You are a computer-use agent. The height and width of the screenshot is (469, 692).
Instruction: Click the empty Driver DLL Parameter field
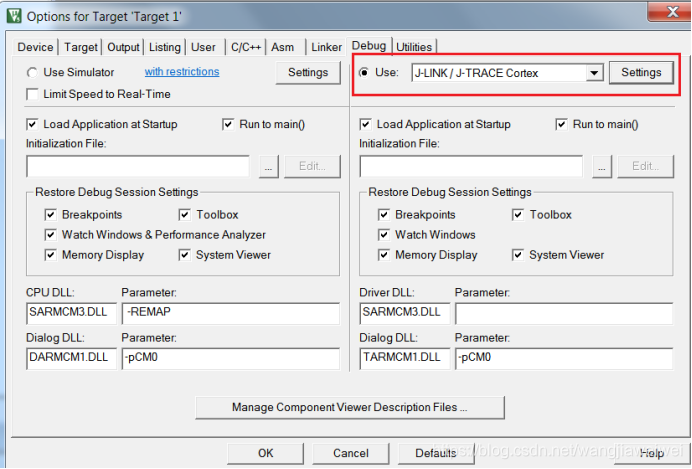564,313
